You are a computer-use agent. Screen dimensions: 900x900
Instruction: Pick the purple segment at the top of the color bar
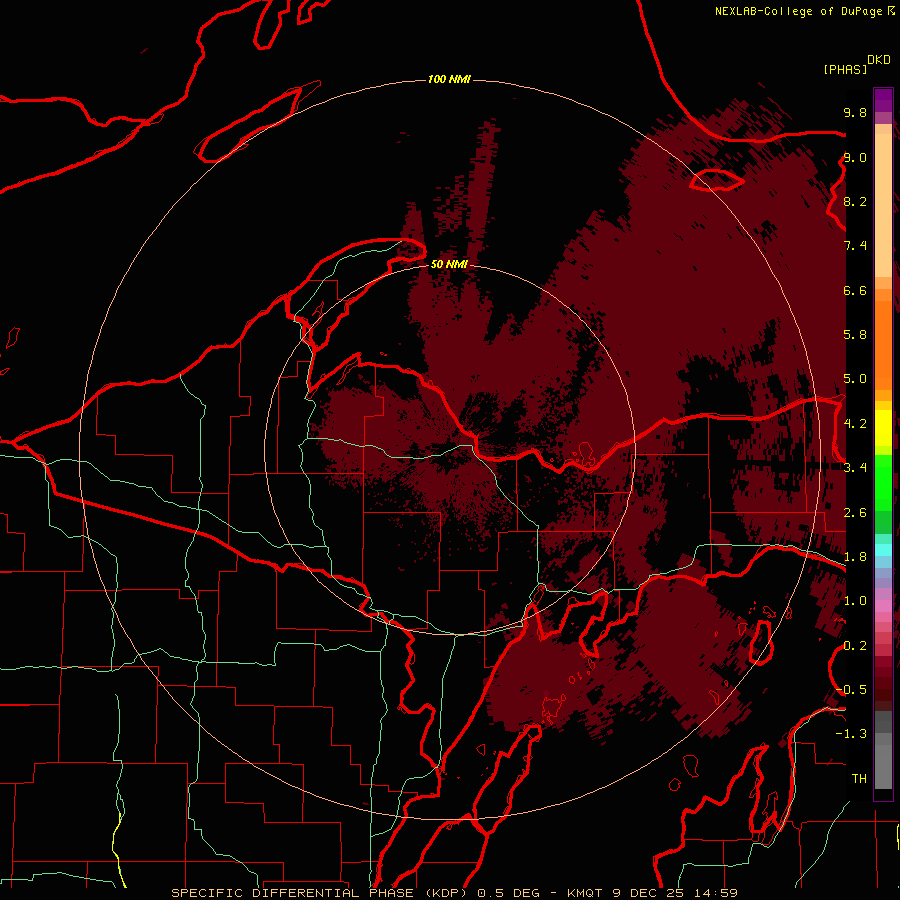[x=883, y=100]
